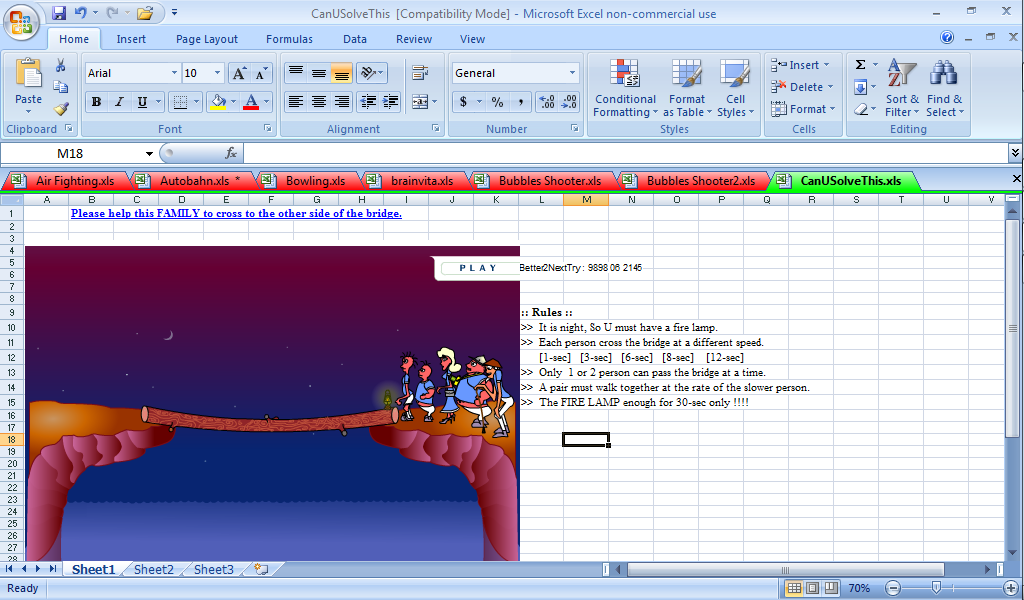
Task: Click the Accounting dollar format icon
Action: pos(463,102)
